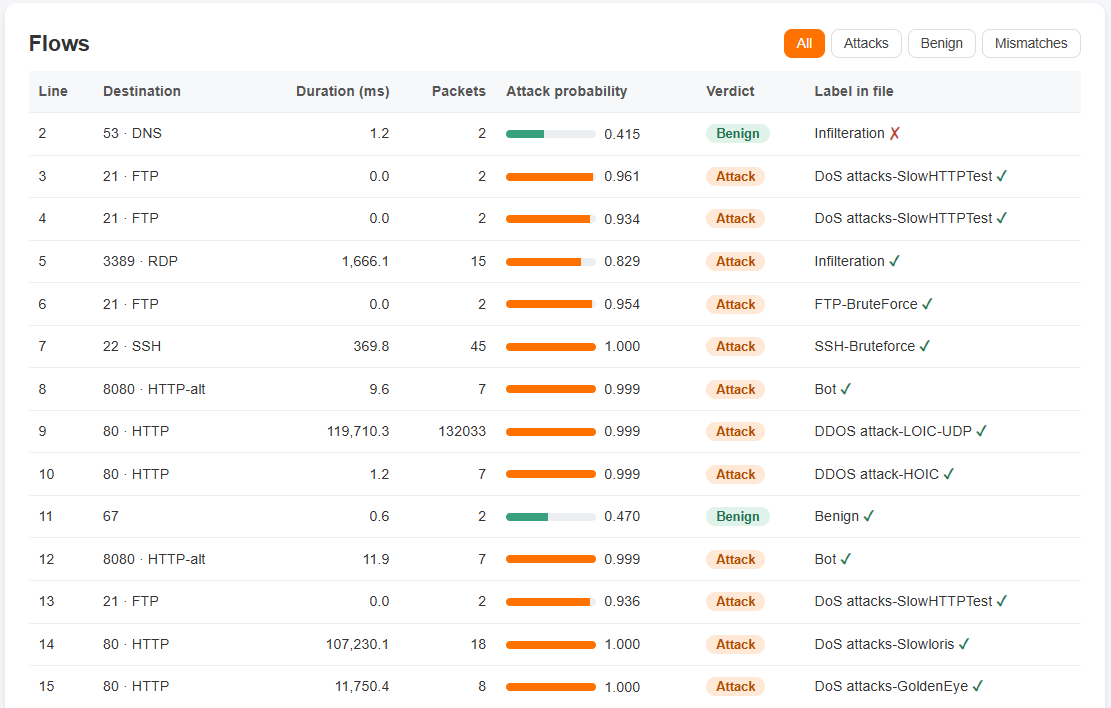Click the check mark beside DDOS attack-LOIC-UDP

[x=981, y=431]
